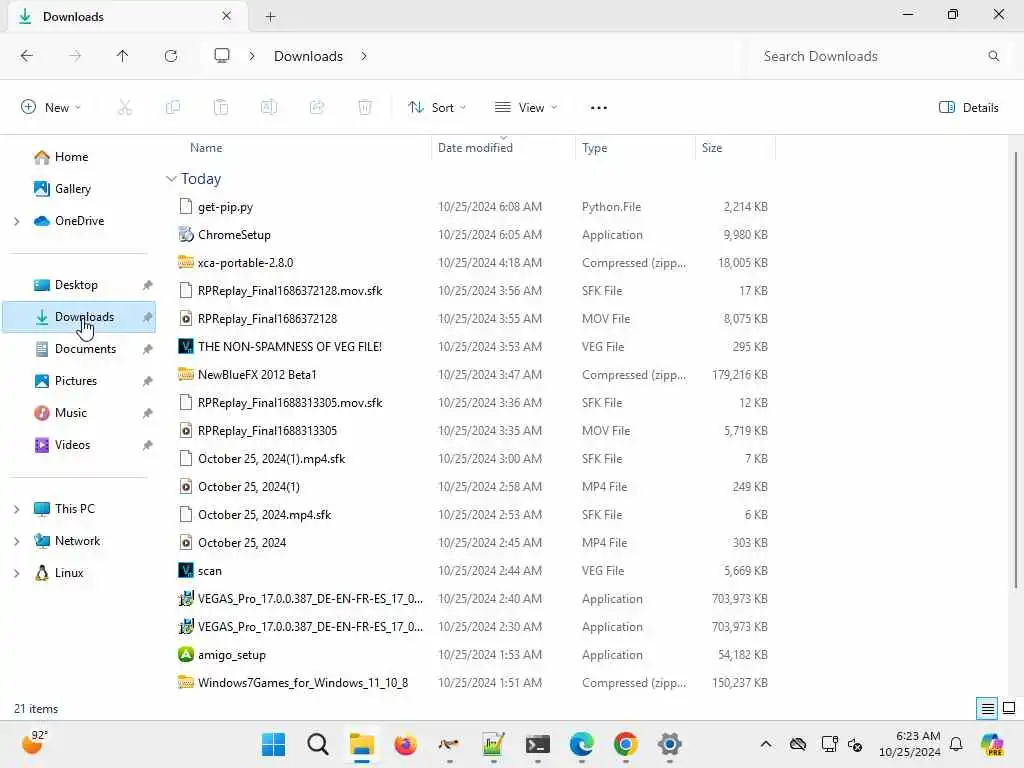Viewport: 1024px width, 768px height.
Task: Click the Up directory arrow
Action: [122, 56]
